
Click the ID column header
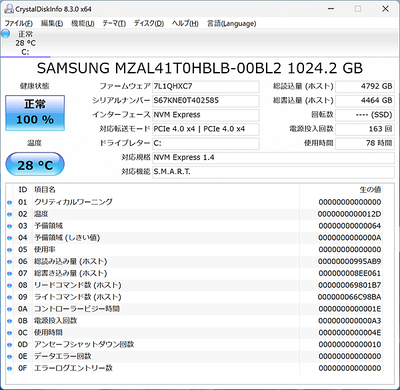[x=23, y=190]
